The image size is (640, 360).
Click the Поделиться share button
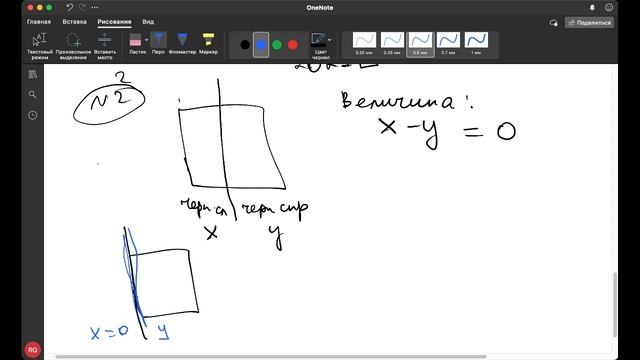tap(589, 23)
